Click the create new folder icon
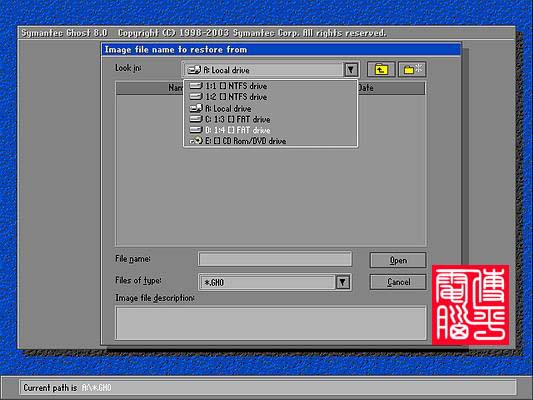Viewport: 533px width, 400px height. pyautogui.click(x=412, y=70)
